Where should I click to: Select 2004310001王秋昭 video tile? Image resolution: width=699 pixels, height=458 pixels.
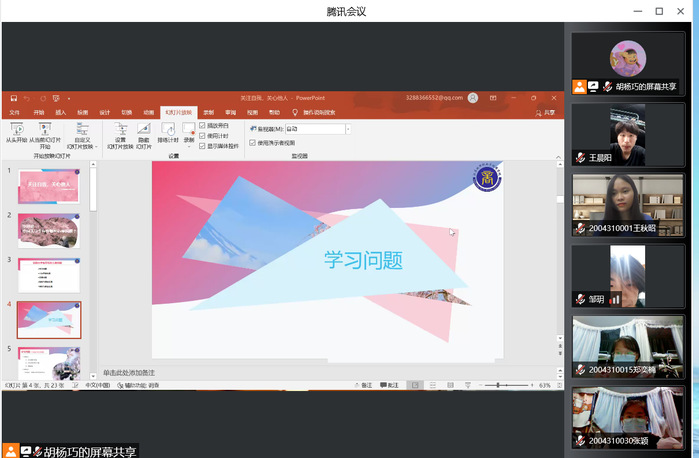click(x=628, y=205)
